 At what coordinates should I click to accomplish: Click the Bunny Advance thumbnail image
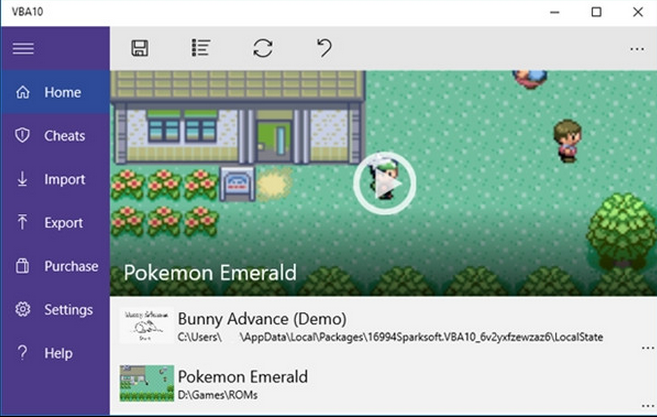(144, 327)
